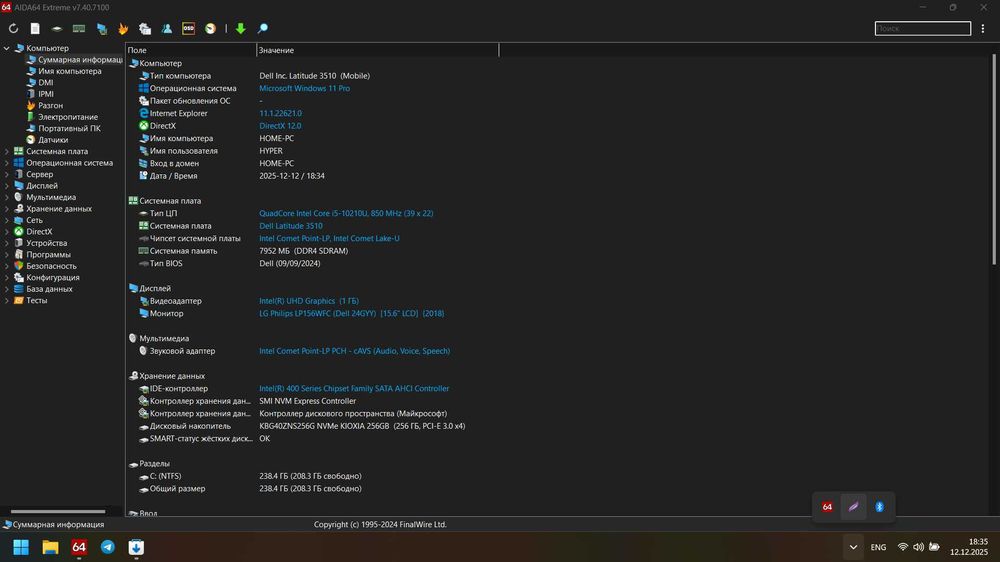Open Разгон in the sidebar tree
Viewport: 1000px width, 562px height.
coord(45,106)
